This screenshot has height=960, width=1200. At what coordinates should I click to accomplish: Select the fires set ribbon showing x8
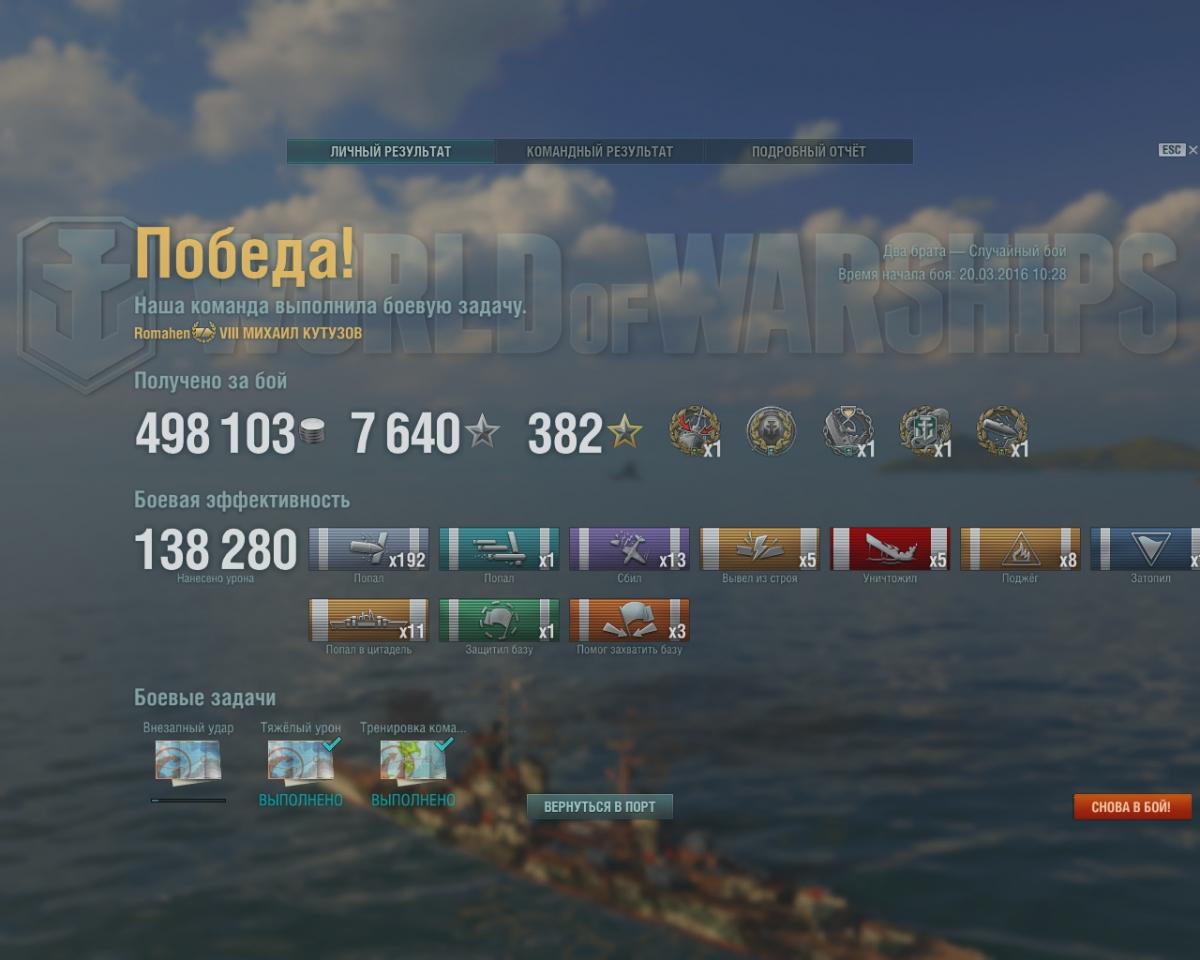click(x=1020, y=549)
